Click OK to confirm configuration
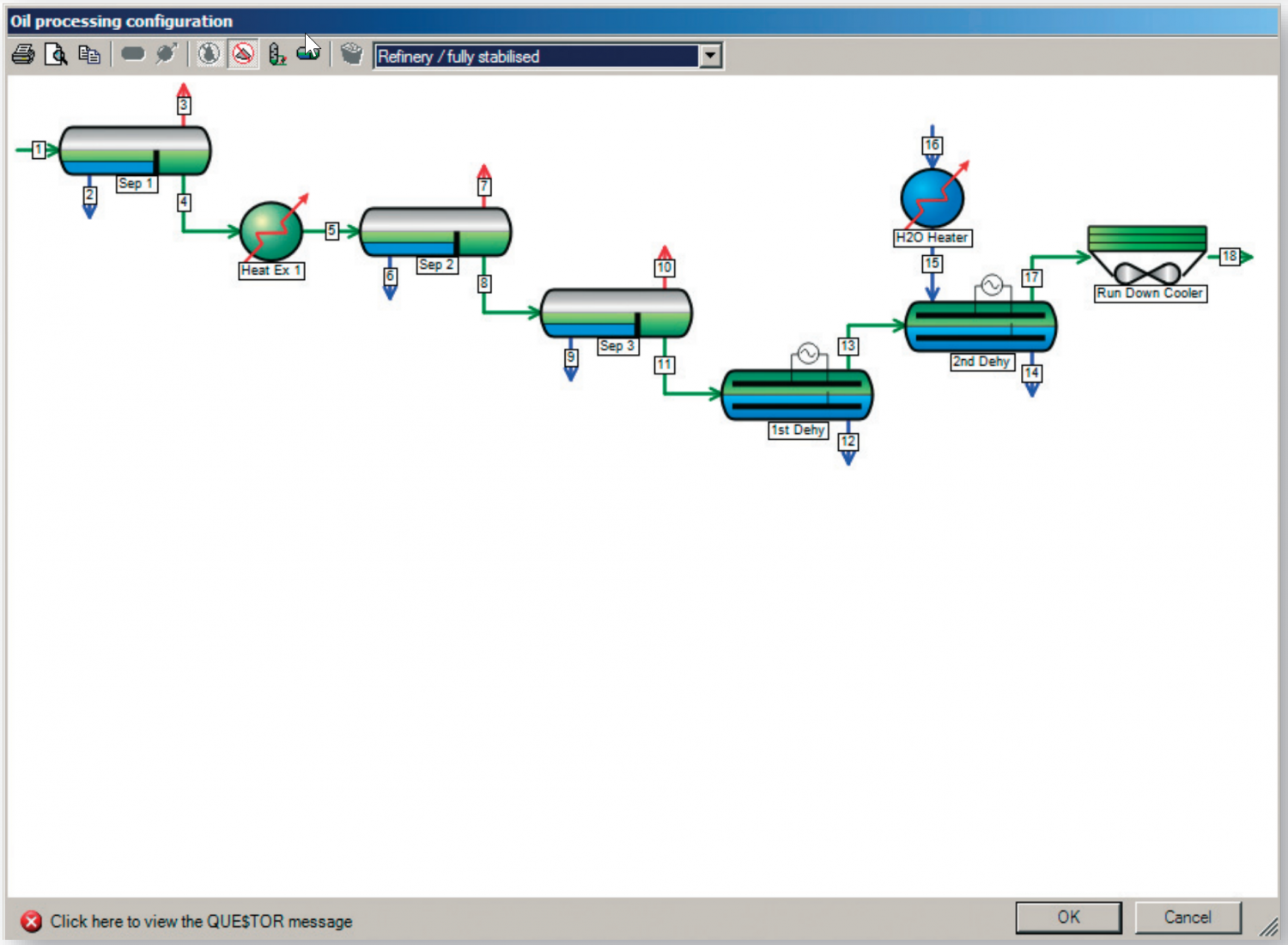 click(x=1068, y=918)
